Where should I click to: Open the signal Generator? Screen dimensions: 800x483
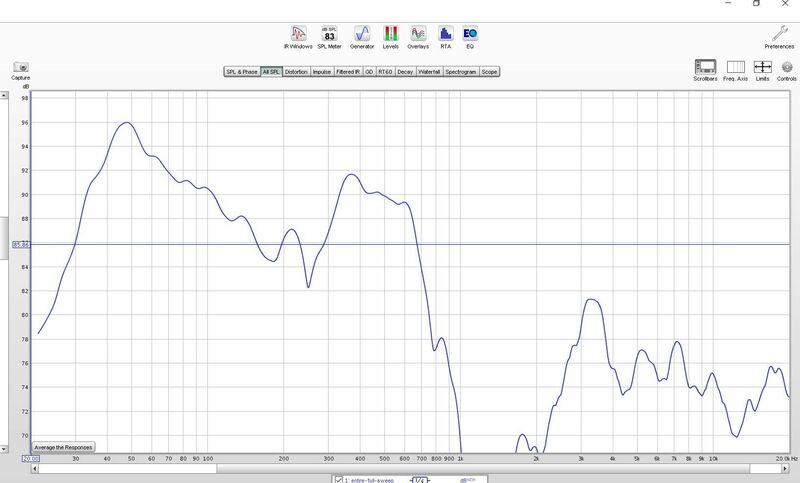pos(362,37)
